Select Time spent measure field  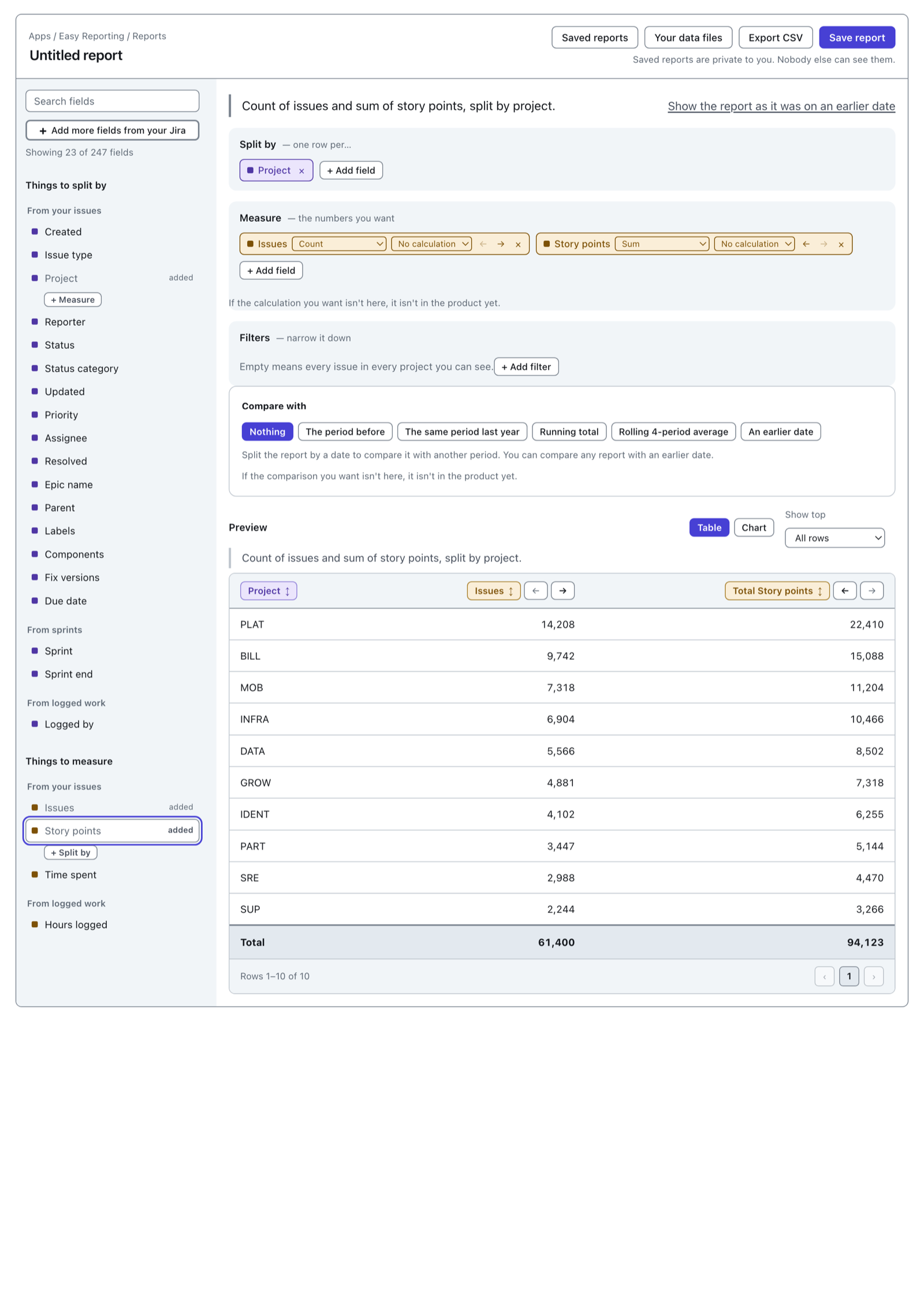pyautogui.click(x=113, y=875)
